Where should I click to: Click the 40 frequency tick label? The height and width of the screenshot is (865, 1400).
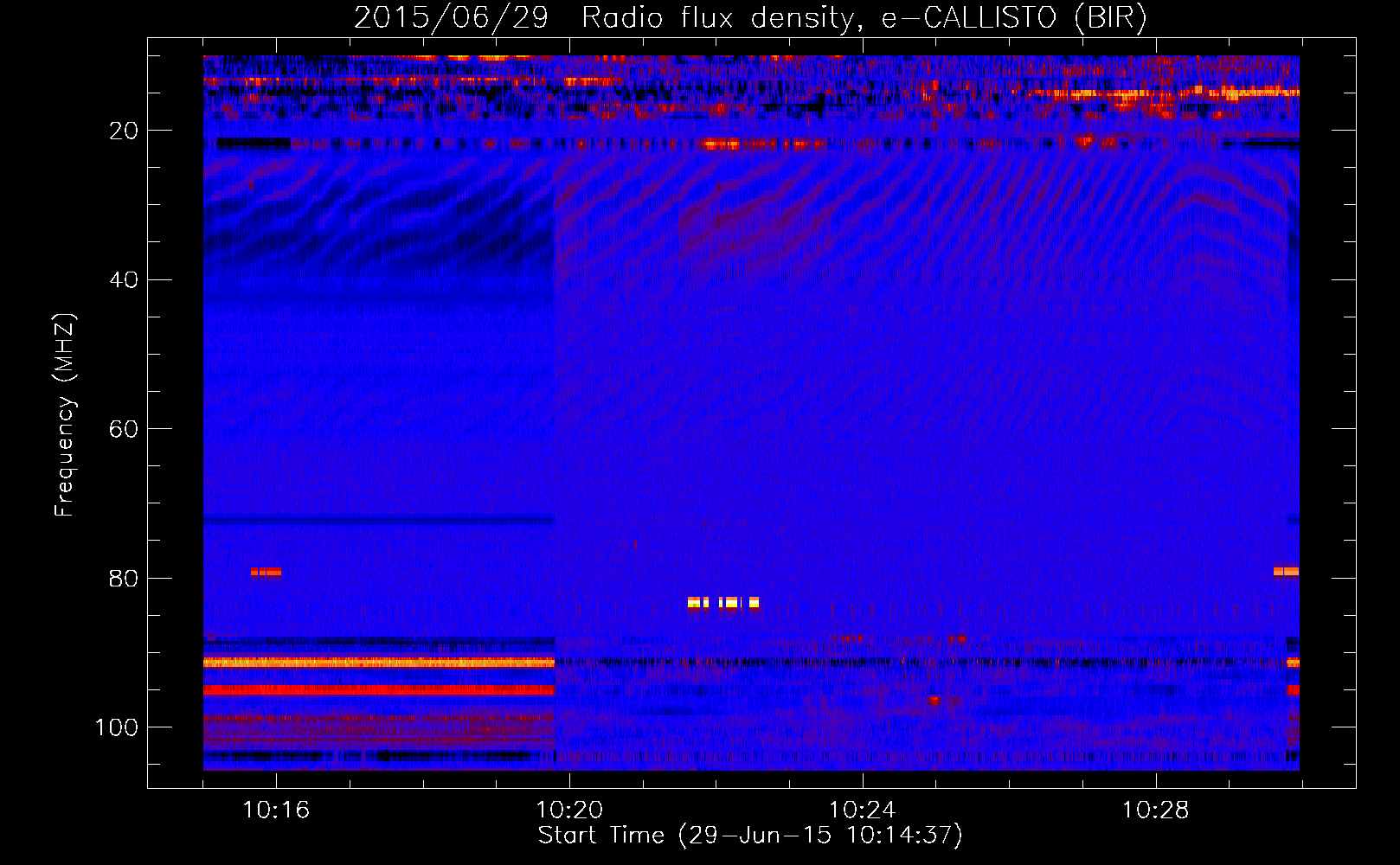click(x=125, y=280)
